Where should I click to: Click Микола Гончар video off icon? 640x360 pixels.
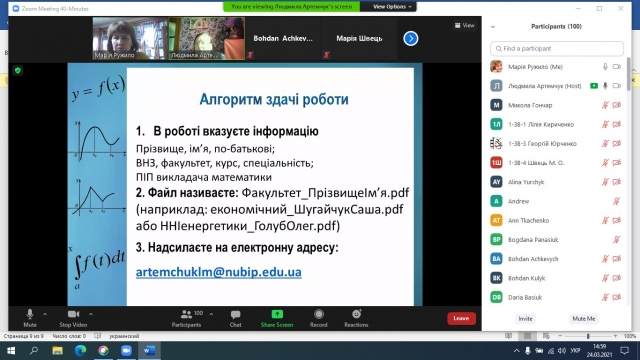click(x=617, y=105)
